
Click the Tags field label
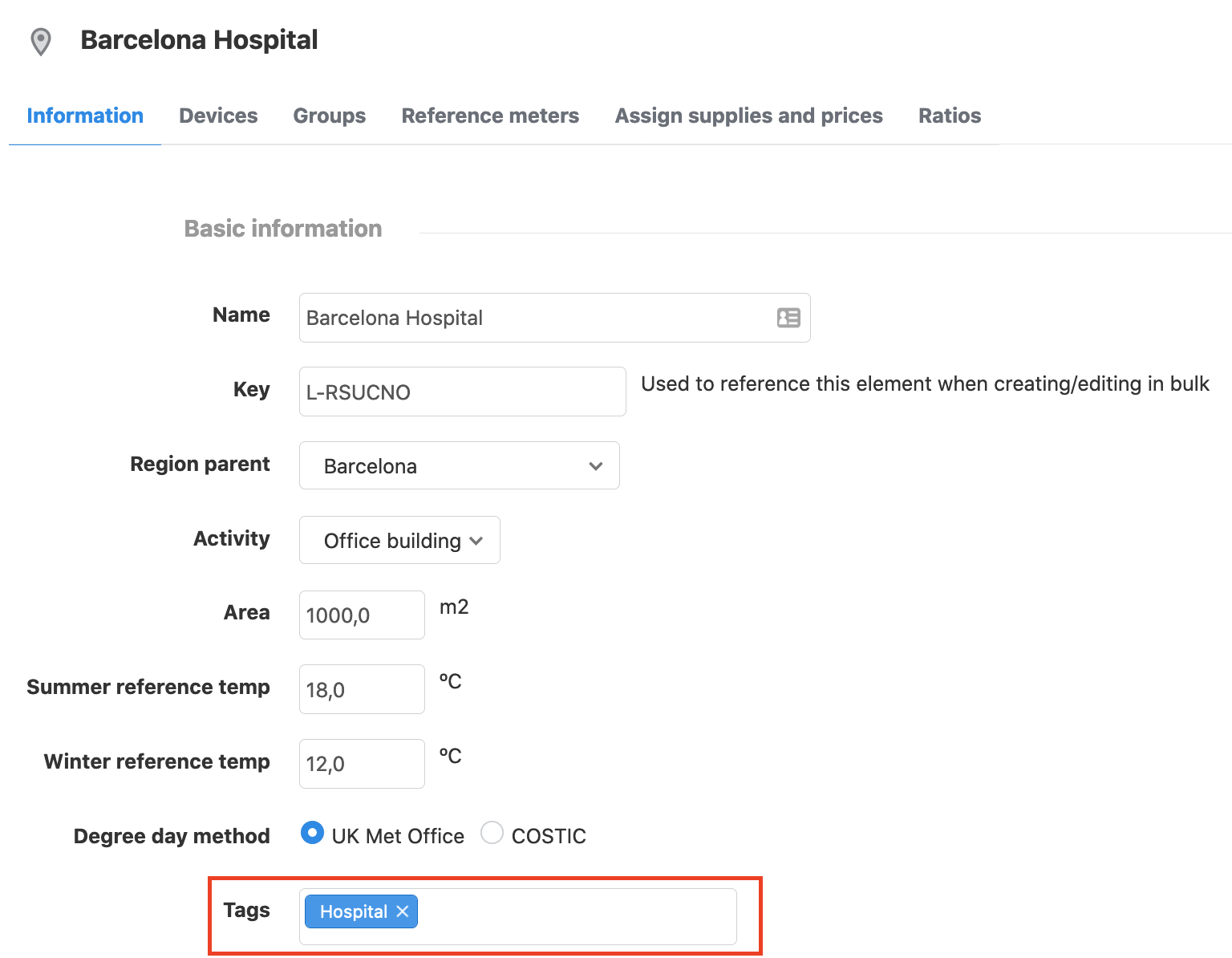[246, 910]
